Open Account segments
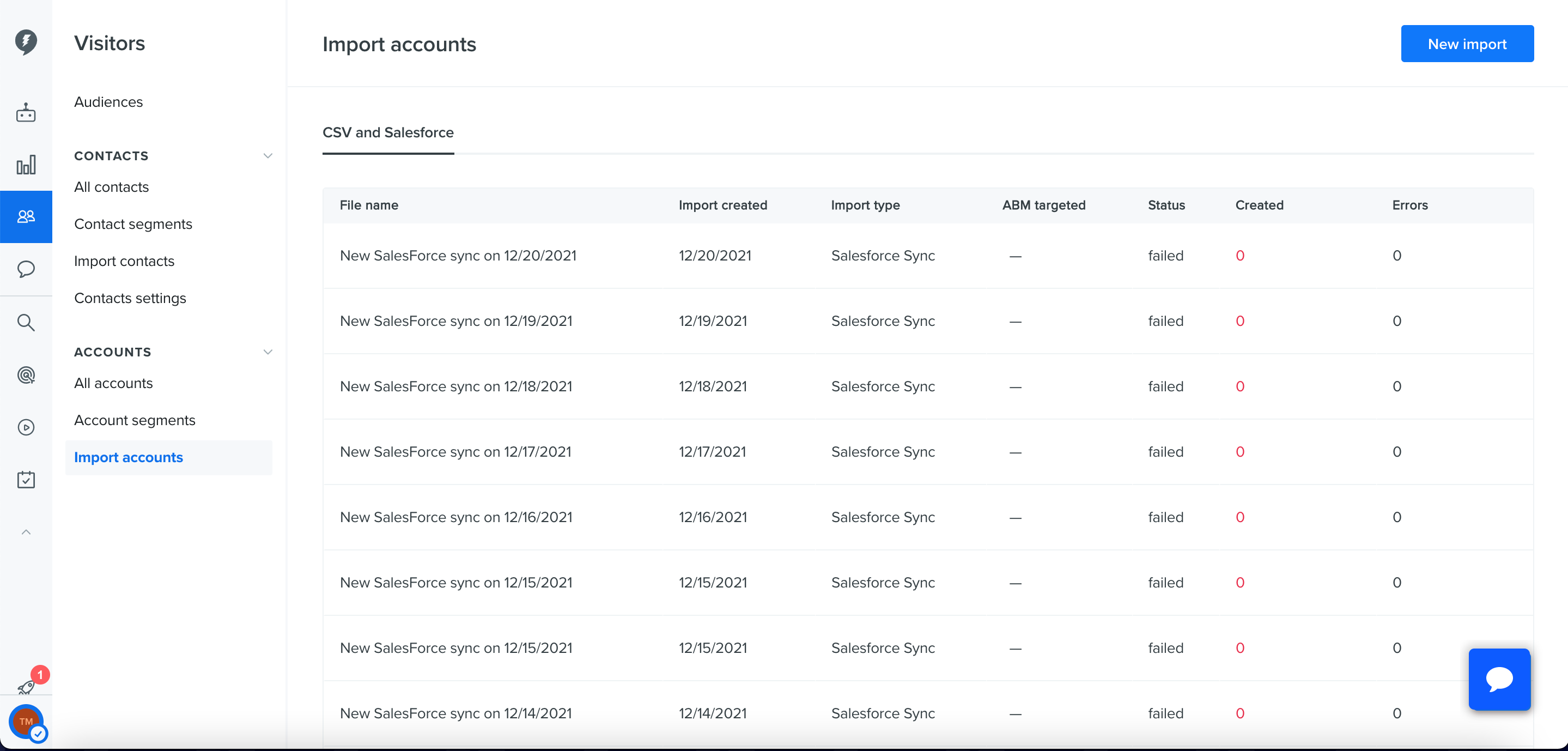1568x751 pixels. pyautogui.click(x=135, y=420)
